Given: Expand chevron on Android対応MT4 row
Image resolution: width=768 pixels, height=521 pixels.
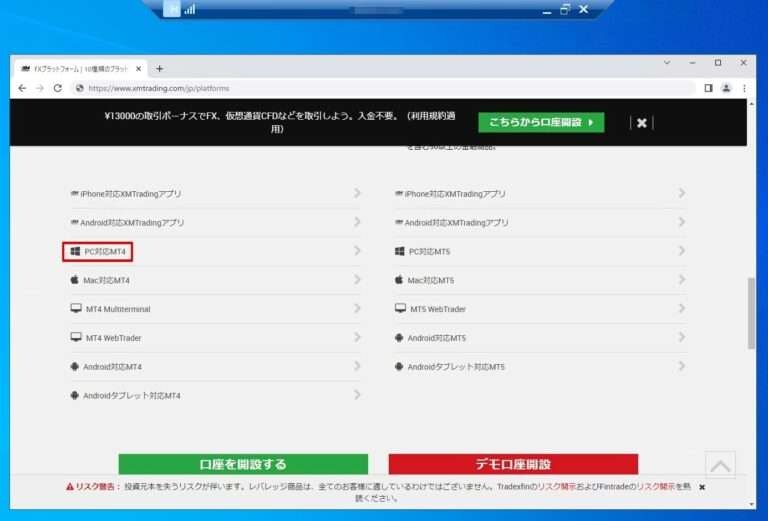Looking at the screenshot, I should point(357,366).
